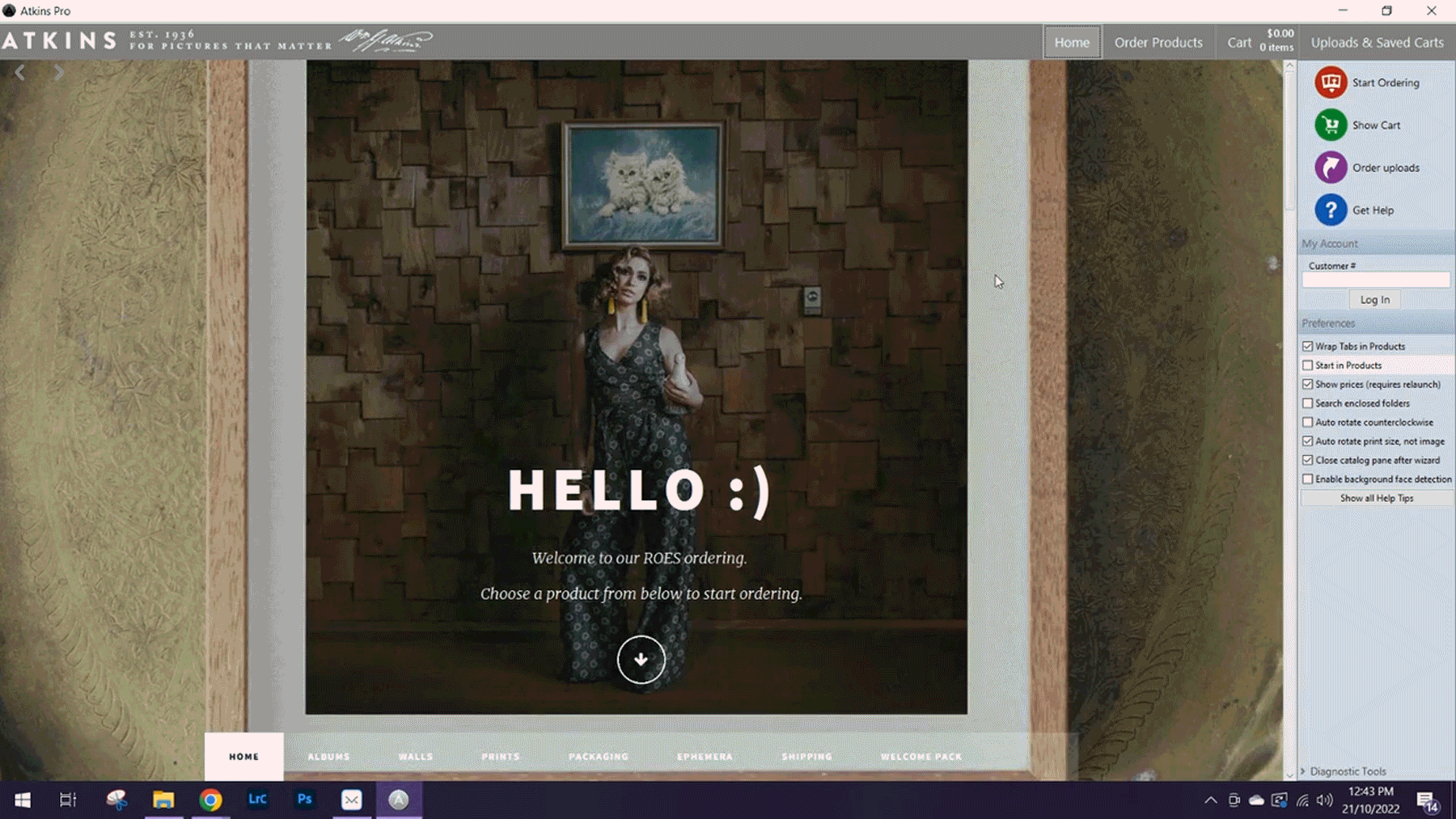Open File Explorer from the taskbar

163,800
